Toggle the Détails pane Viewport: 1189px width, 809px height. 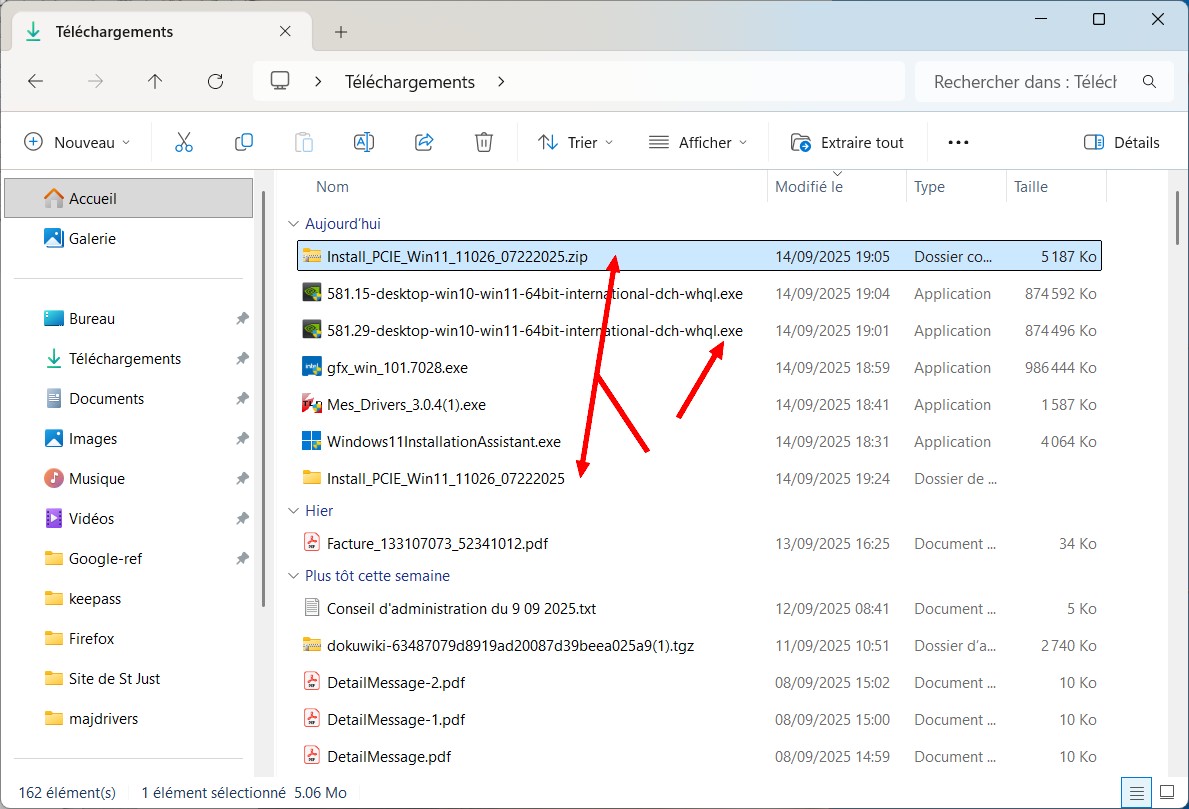pos(1122,142)
